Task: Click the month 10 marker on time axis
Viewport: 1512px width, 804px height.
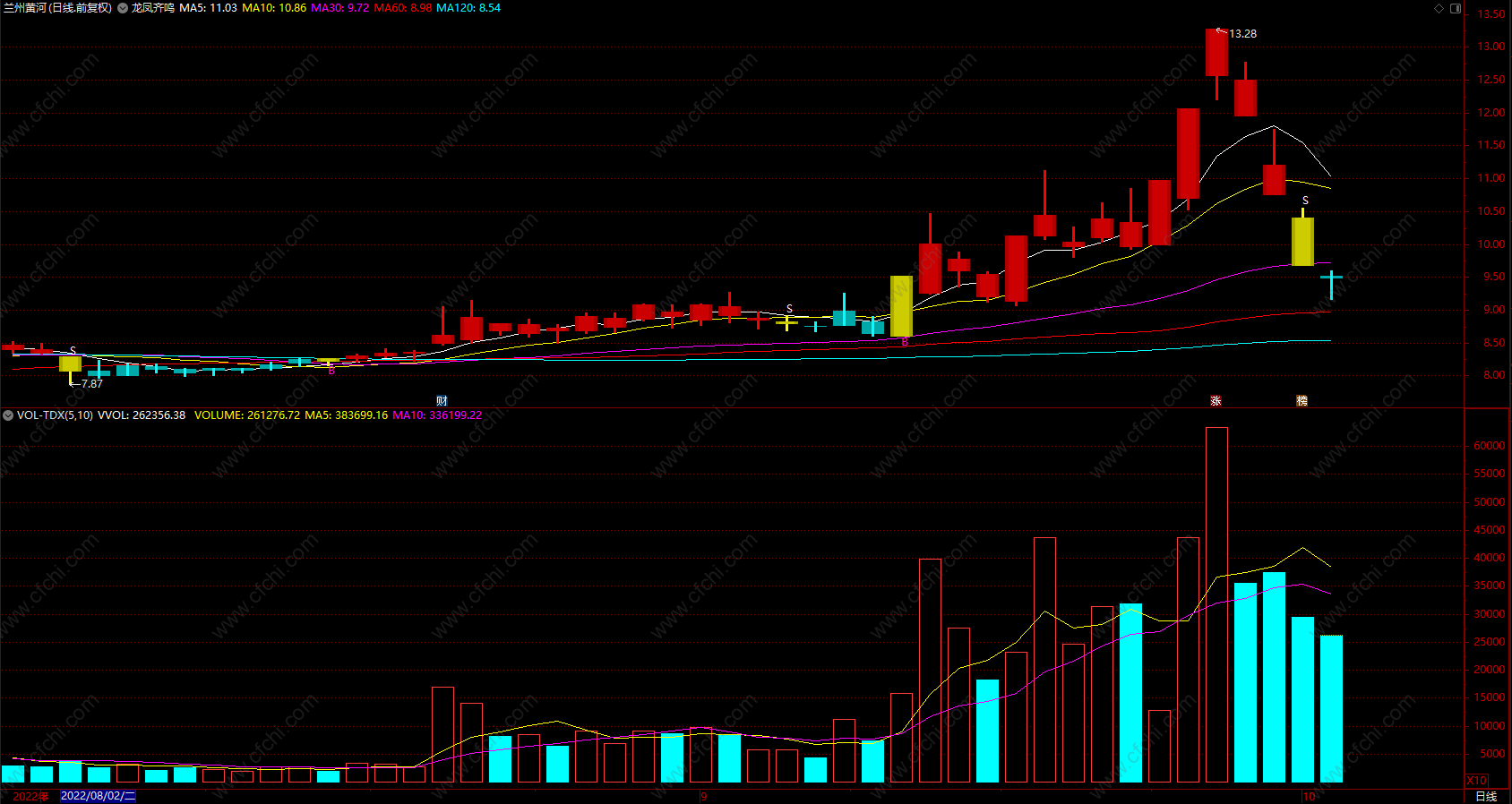Action: tap(1310, 796)
